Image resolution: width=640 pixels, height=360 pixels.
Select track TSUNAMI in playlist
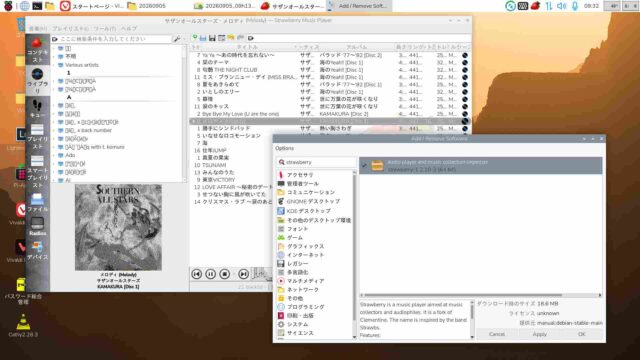pyautogui.click(x=214, y=165)
